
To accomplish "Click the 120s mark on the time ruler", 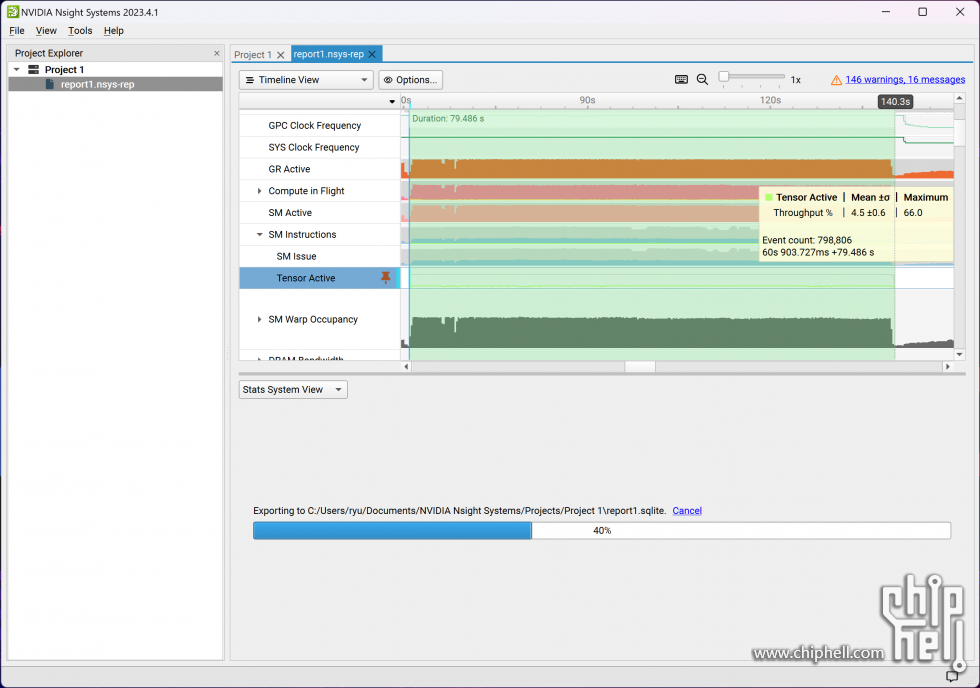I will click(770, 100).
